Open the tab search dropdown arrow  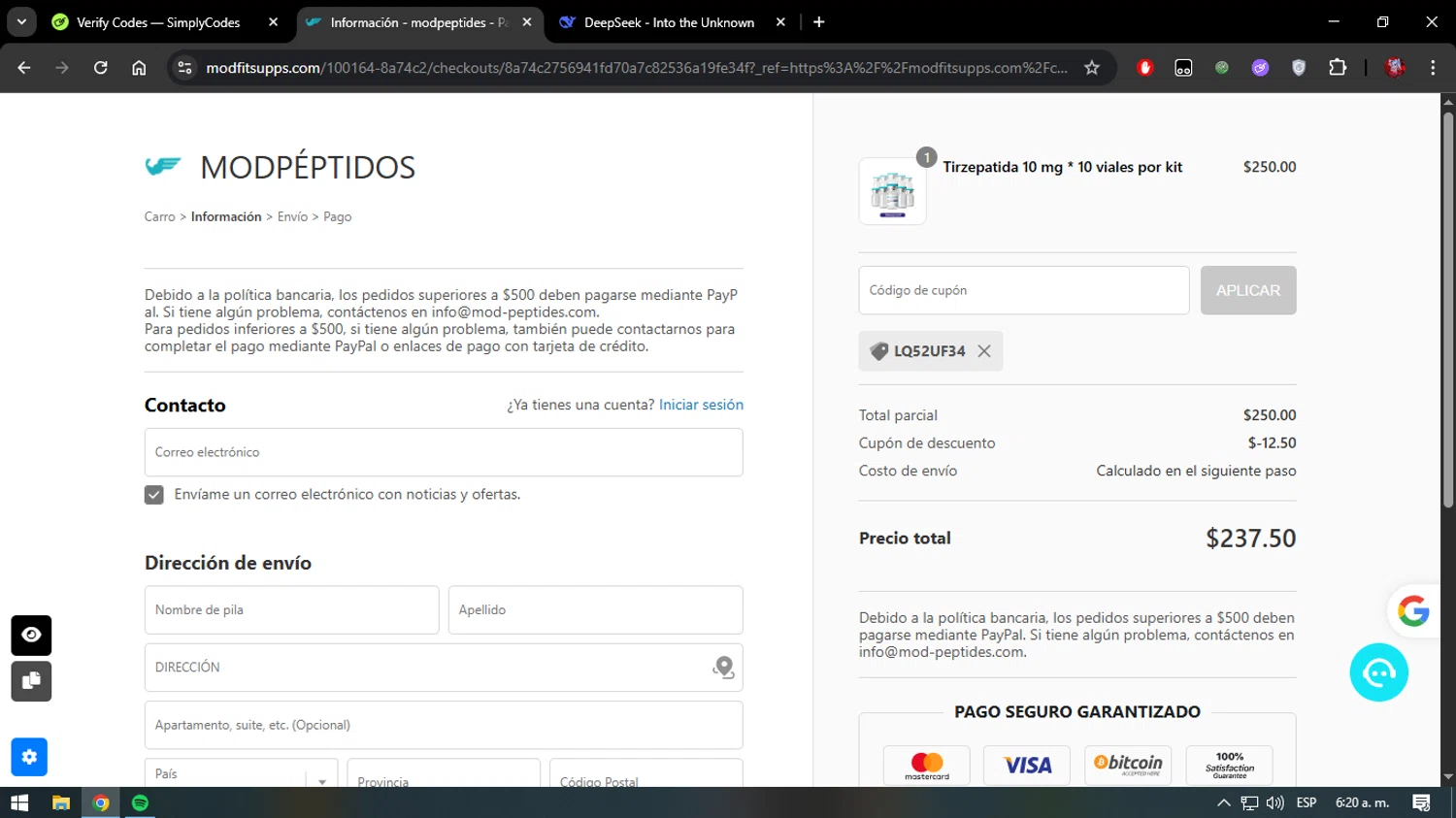pyautogui.click(x=21, y=22)
